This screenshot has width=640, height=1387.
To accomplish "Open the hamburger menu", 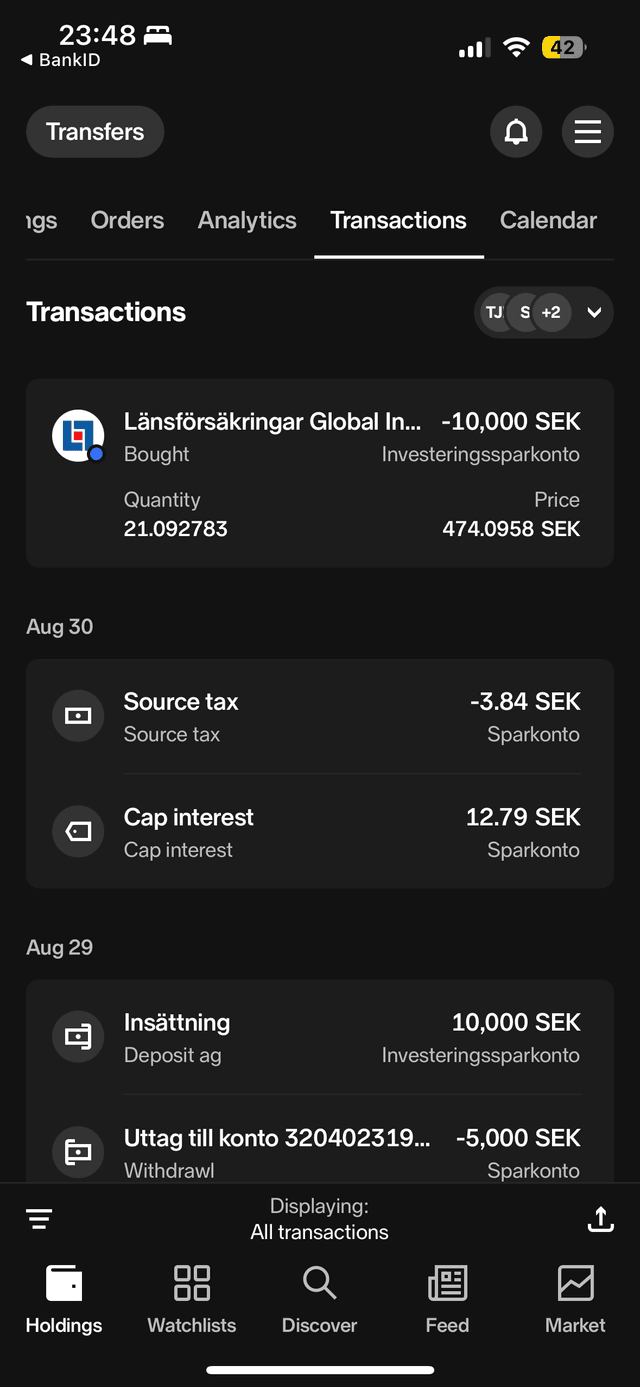I will click(588, 132).
